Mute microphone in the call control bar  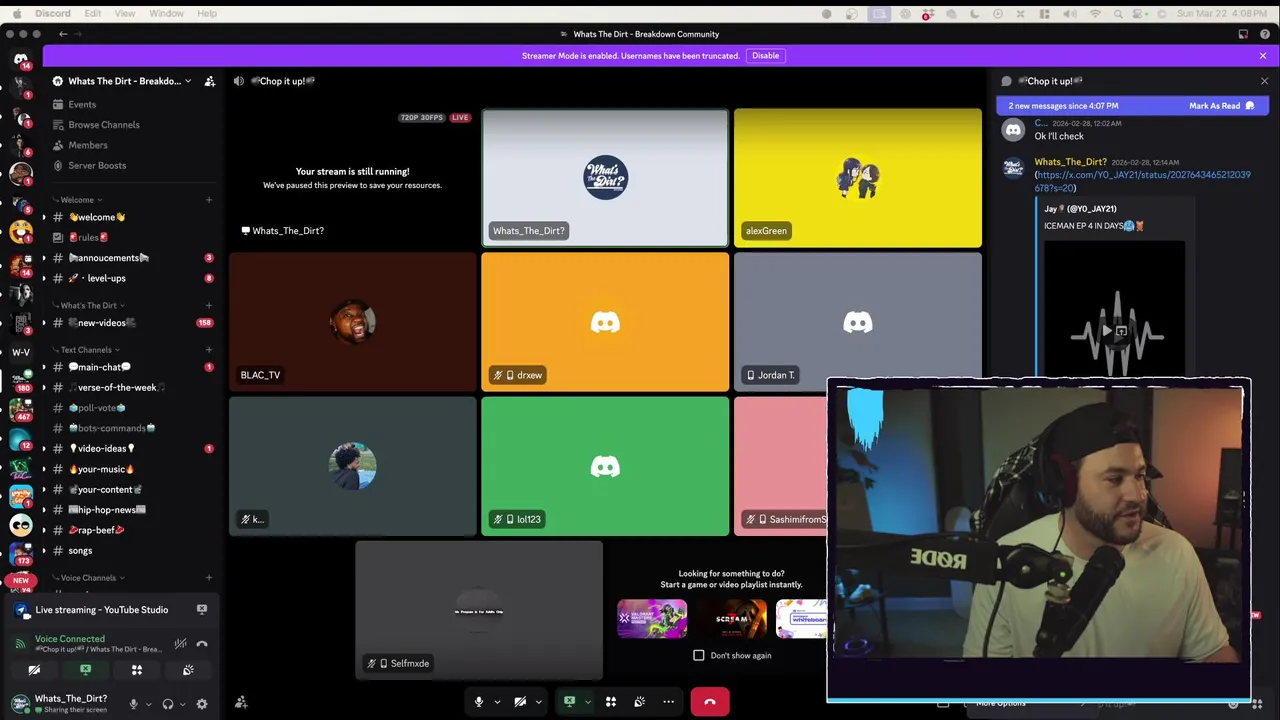pos(479,701)
